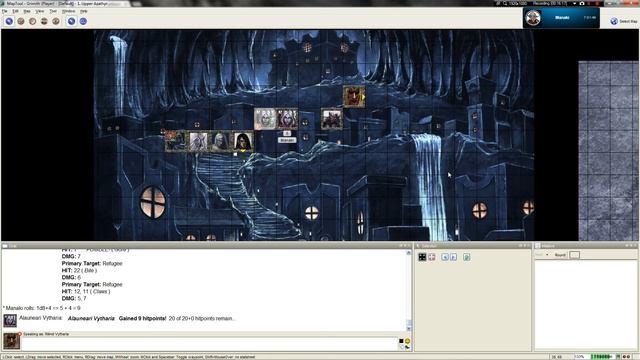Click the speaker portrait beside the chat input
The image size is (640, 360).
[11, 341]
